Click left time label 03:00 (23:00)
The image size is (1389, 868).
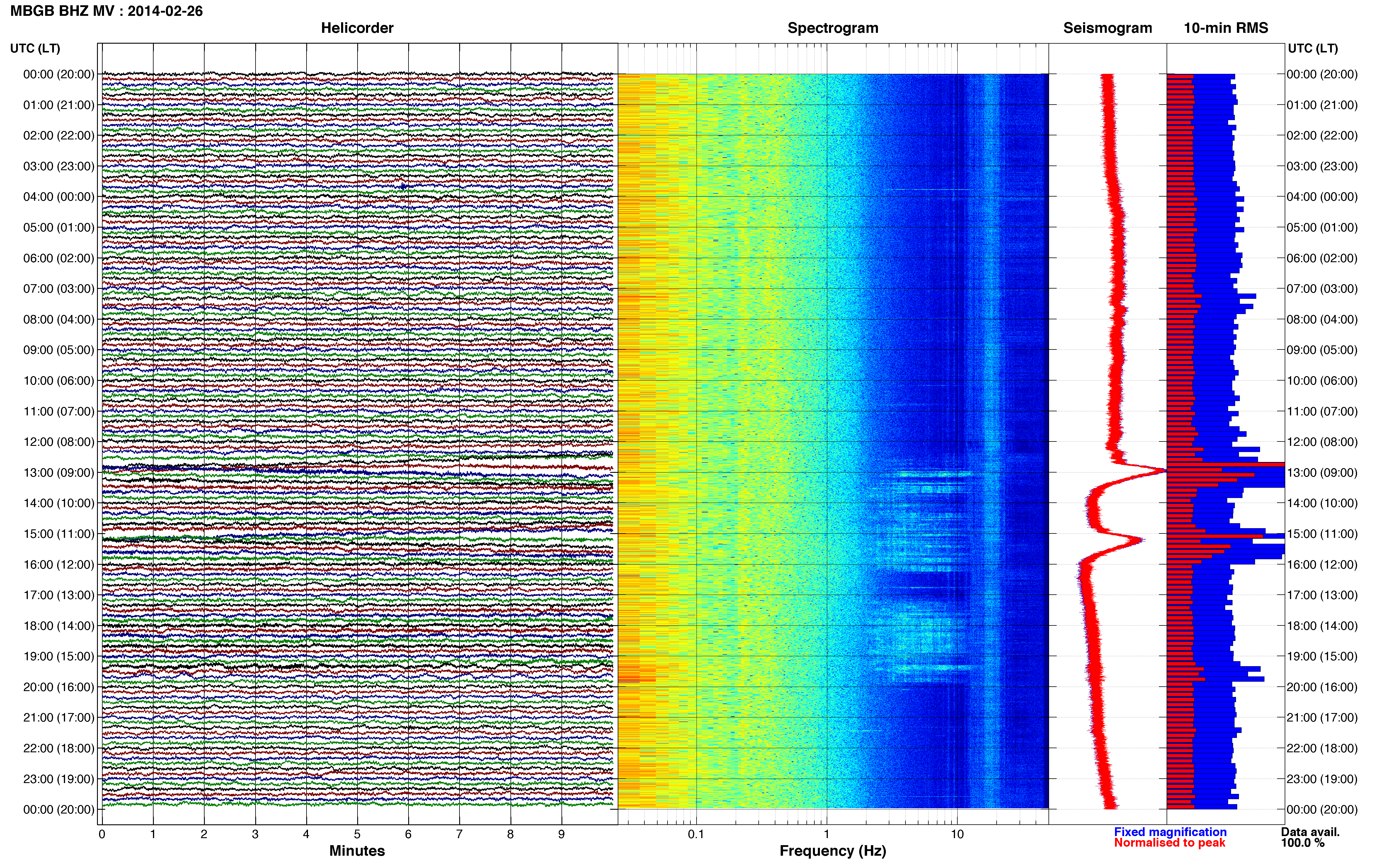[59, 166]
